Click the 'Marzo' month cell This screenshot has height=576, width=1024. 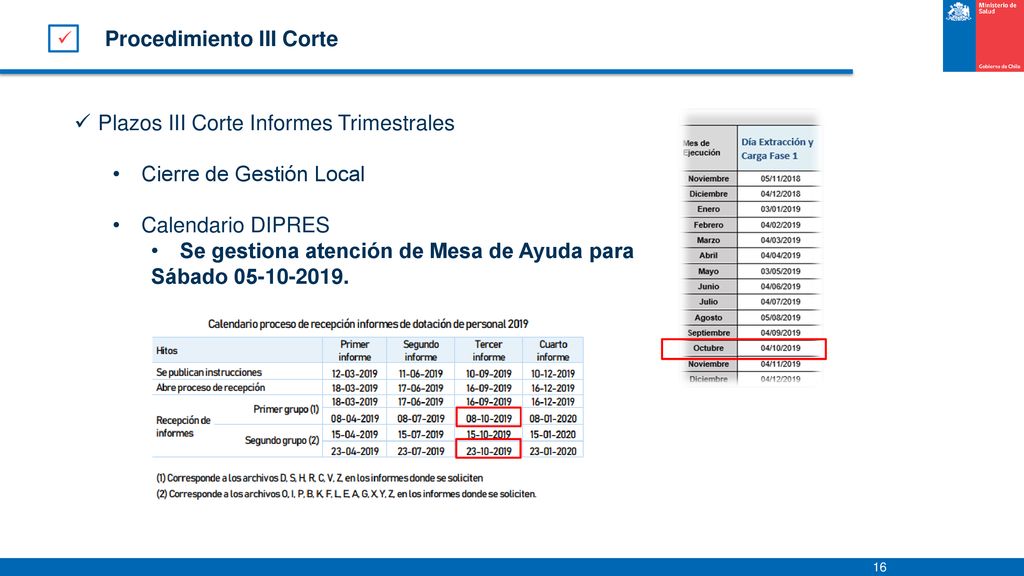709,240
